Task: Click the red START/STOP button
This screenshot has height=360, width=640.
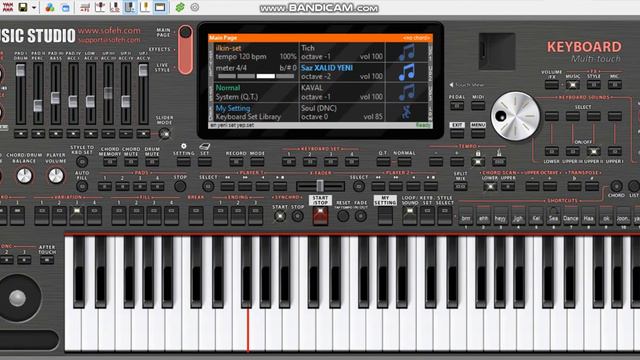Action: [320, 216]
